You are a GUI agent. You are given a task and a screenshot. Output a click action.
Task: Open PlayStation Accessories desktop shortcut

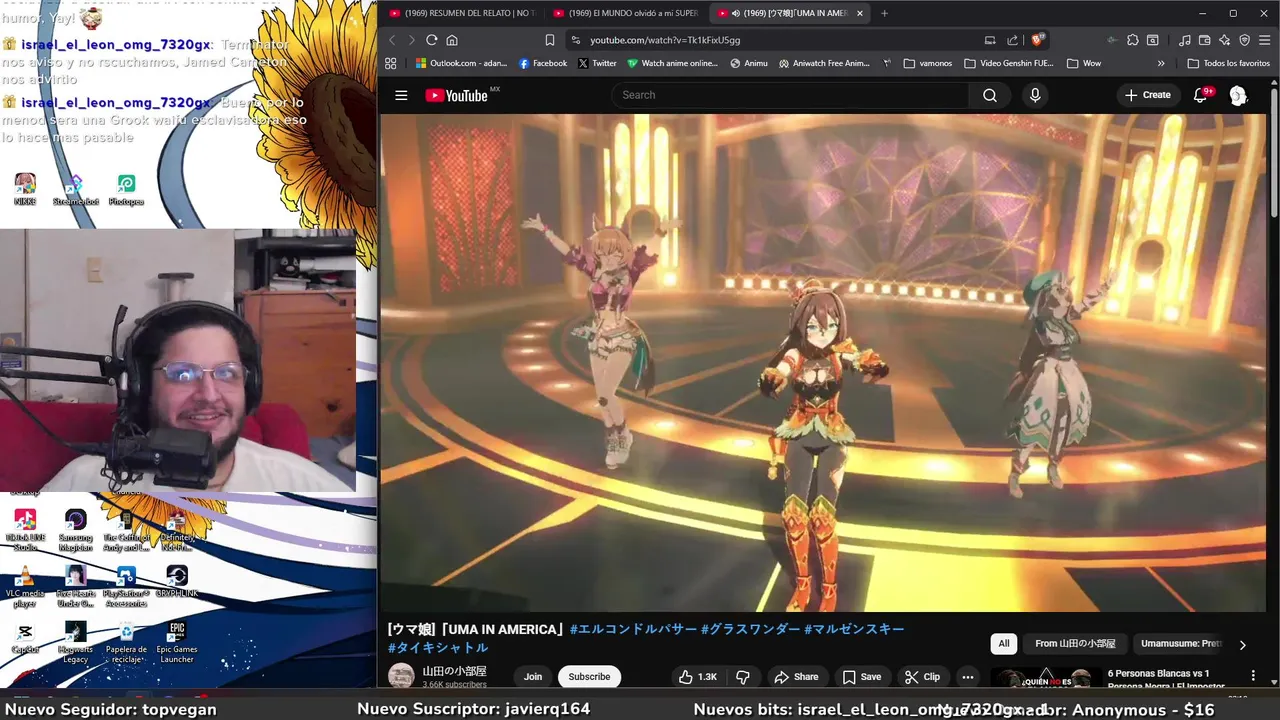(x=126, y=588)
